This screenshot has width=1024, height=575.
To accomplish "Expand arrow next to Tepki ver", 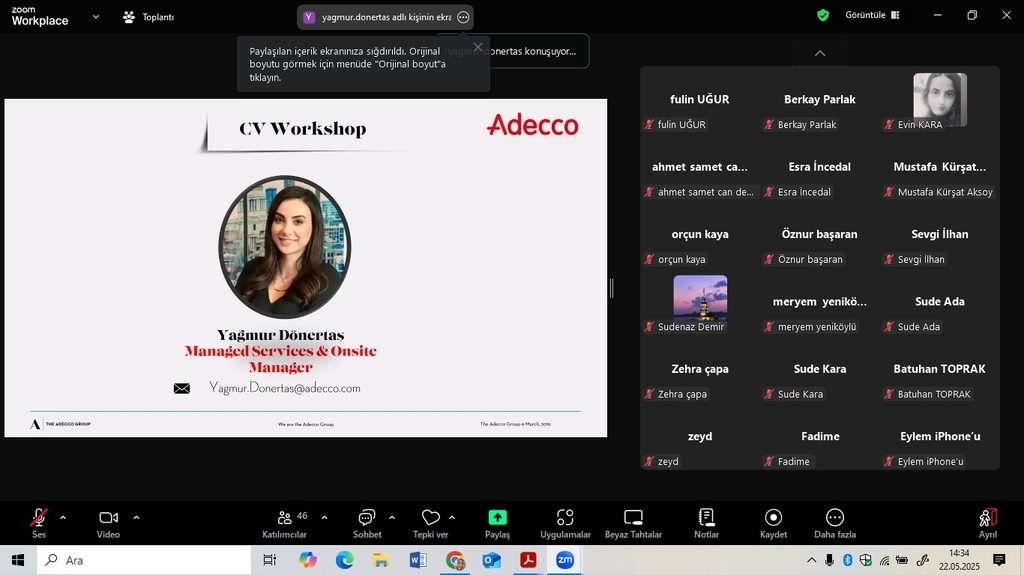I will (452, 518).
